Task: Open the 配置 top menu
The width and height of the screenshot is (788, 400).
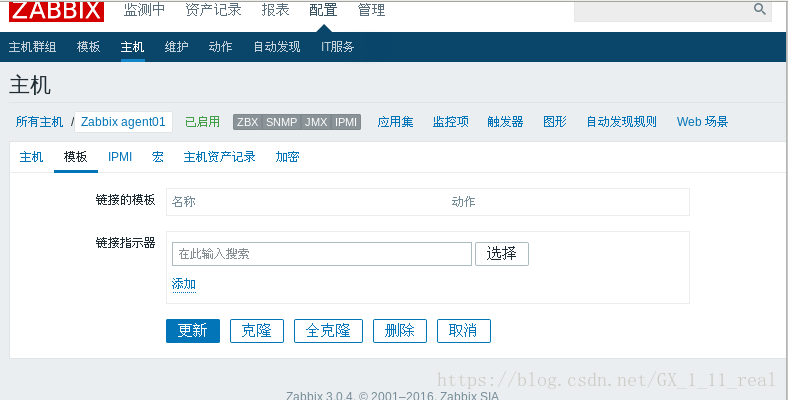Action: click(323, 10)
